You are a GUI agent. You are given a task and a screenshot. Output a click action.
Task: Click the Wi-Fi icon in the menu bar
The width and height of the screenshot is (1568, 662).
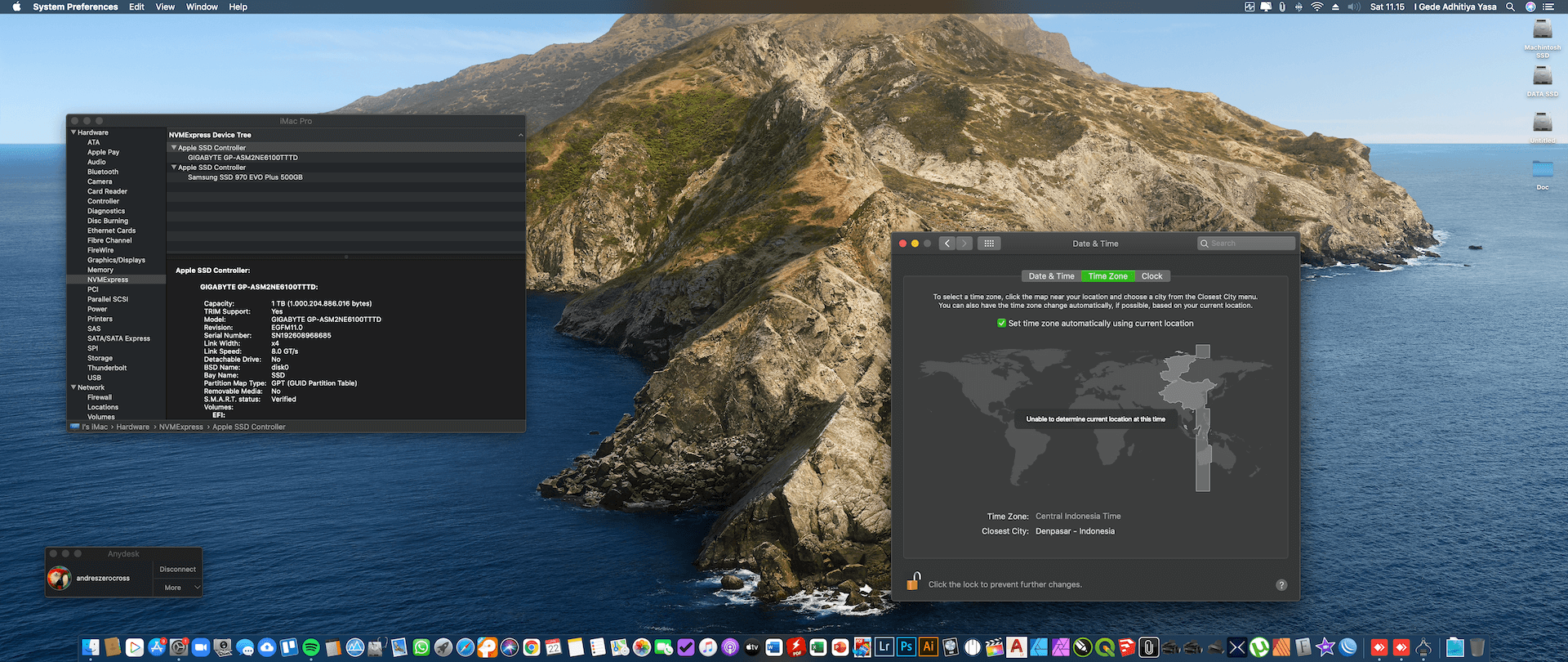point(1316,7)
